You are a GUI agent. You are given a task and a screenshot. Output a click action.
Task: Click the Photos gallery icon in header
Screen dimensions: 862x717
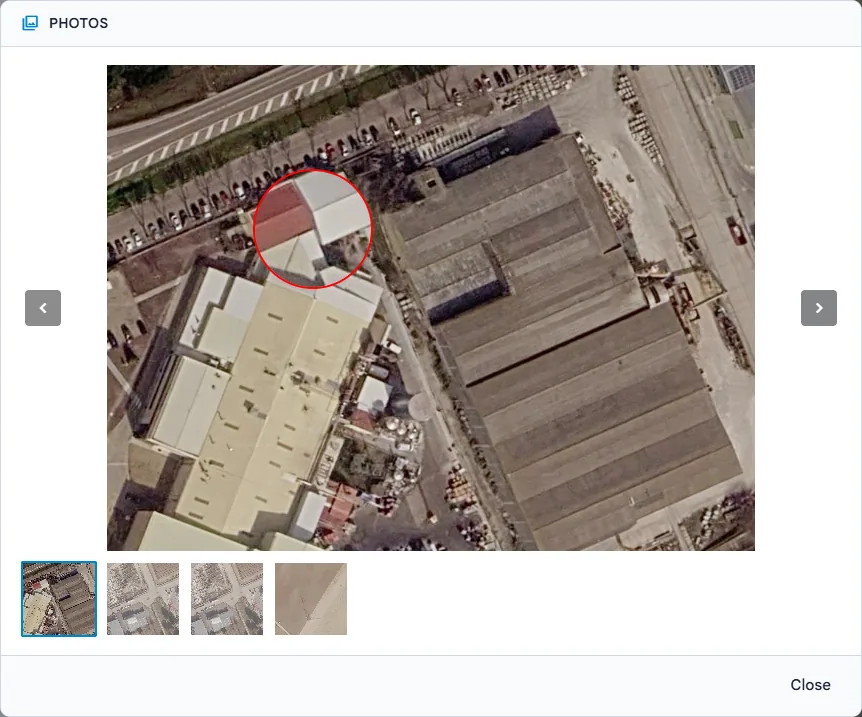click(x=30, y=23)
